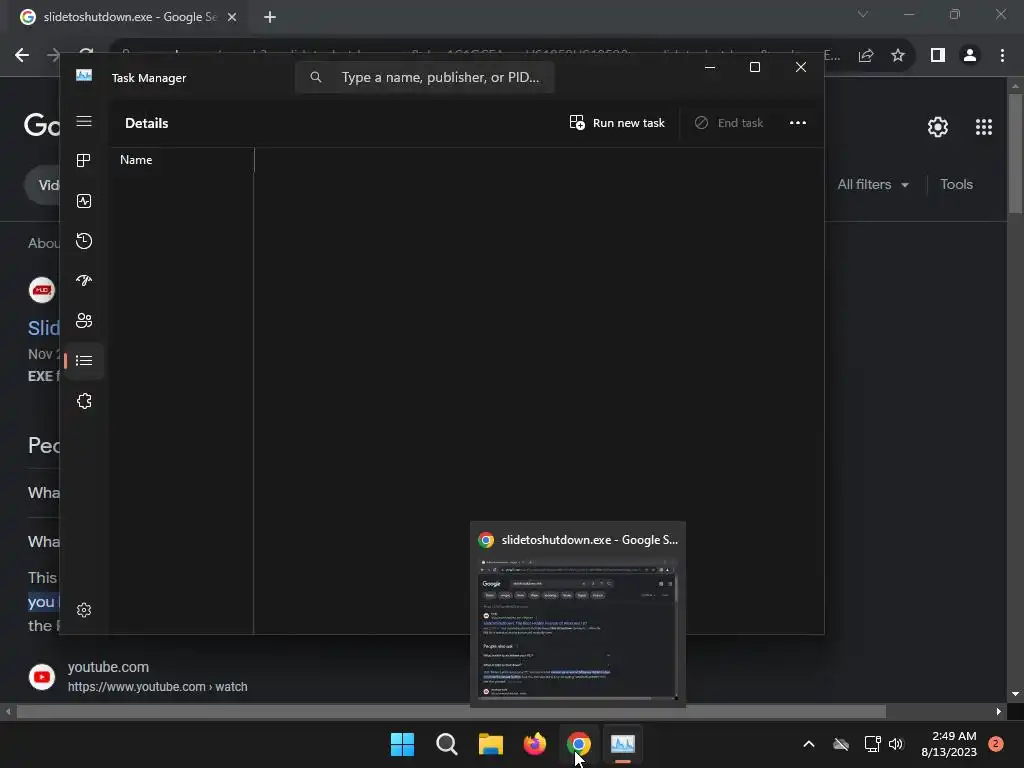Click the Chrome taskbar icon
1024x768 pixels.
[579, 744]
